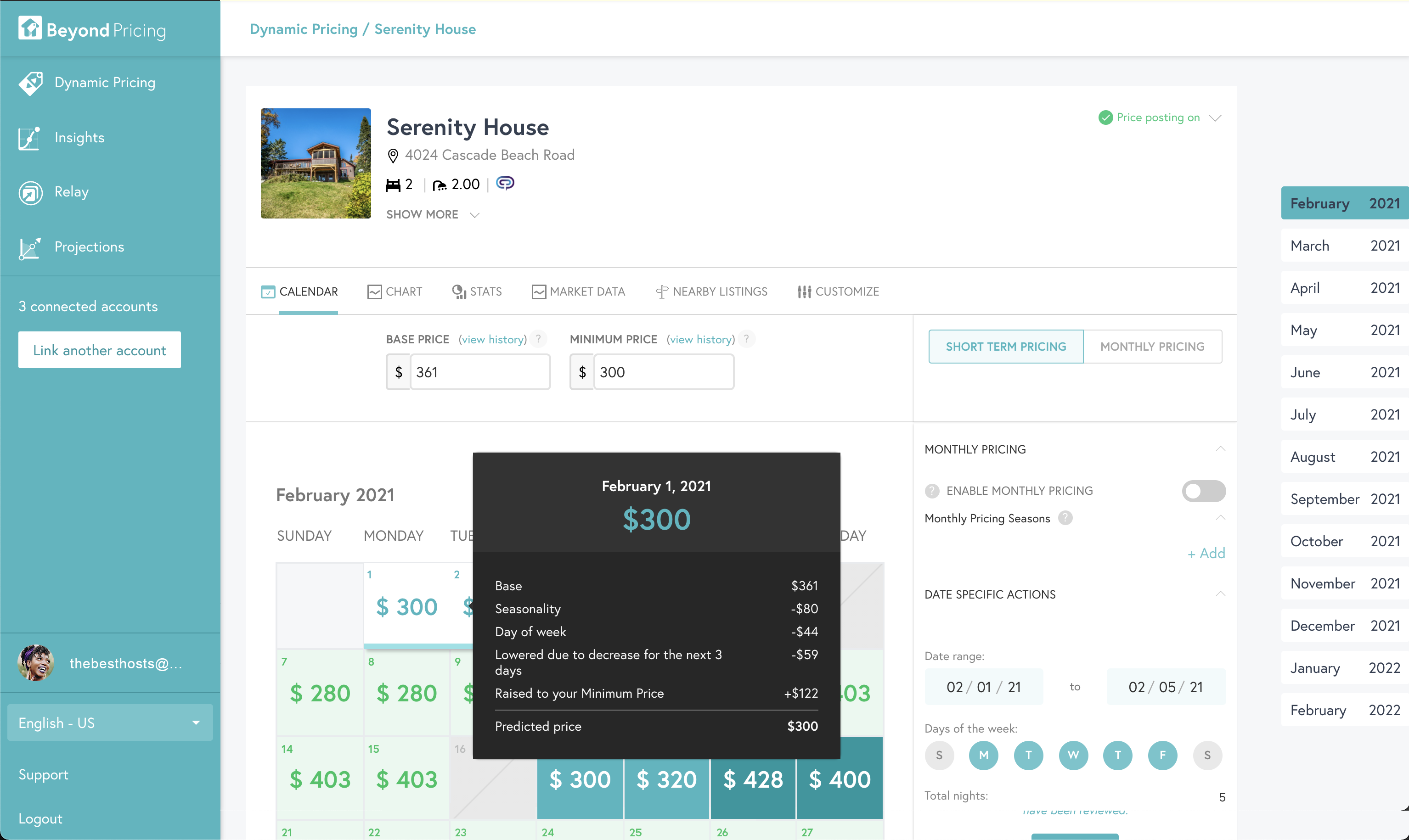The image size is (1409, 840).
Task: Switch to the Chart tab
Action: (395, 292)
